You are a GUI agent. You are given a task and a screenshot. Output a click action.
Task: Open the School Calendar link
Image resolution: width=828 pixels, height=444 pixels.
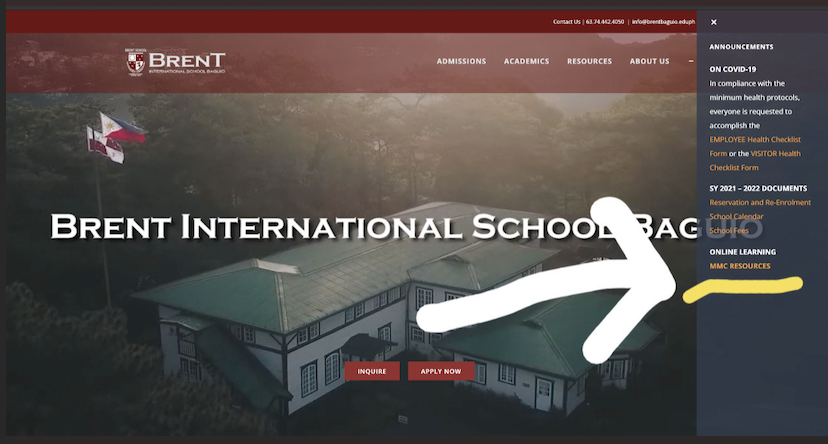[x=736, y=216]
